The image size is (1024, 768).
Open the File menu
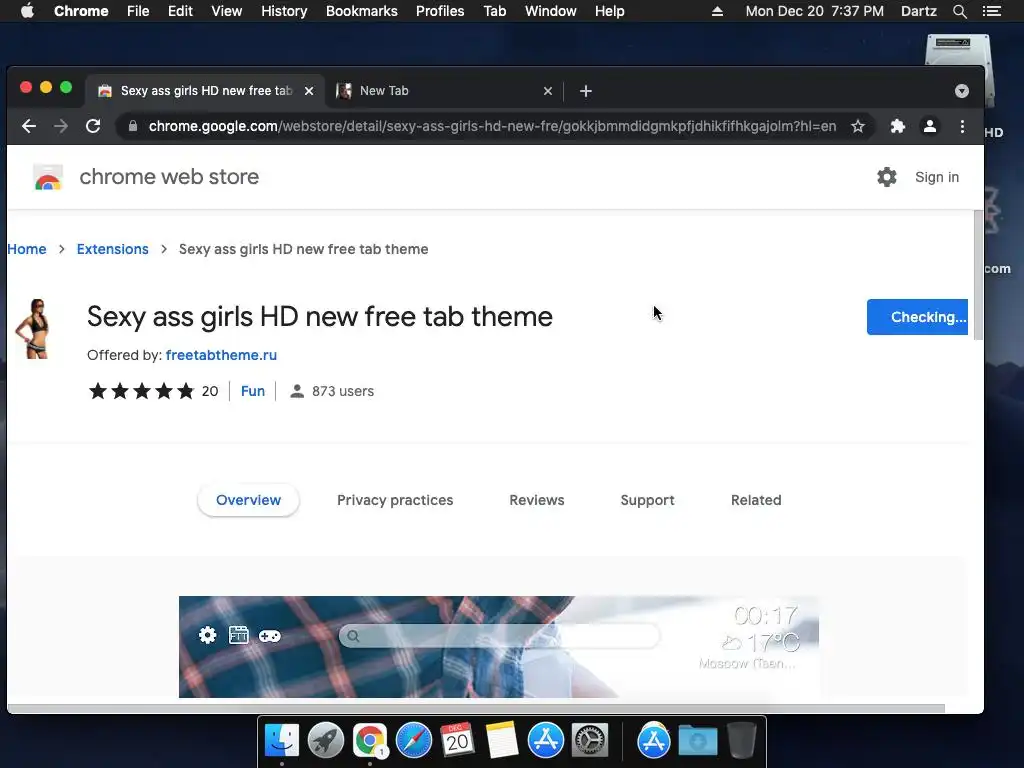tap(138, 11)
